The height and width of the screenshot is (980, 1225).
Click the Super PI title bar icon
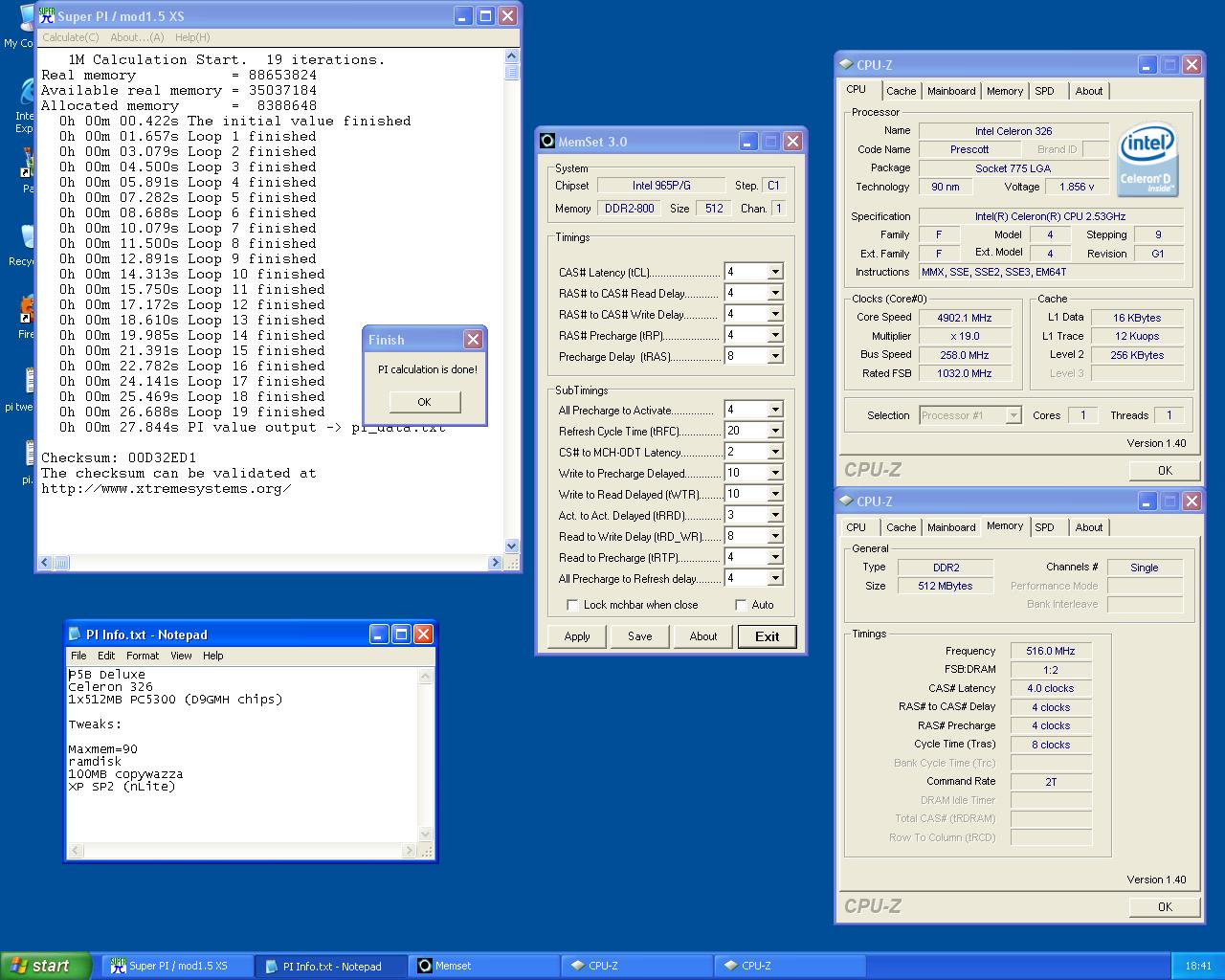[46, 15]
